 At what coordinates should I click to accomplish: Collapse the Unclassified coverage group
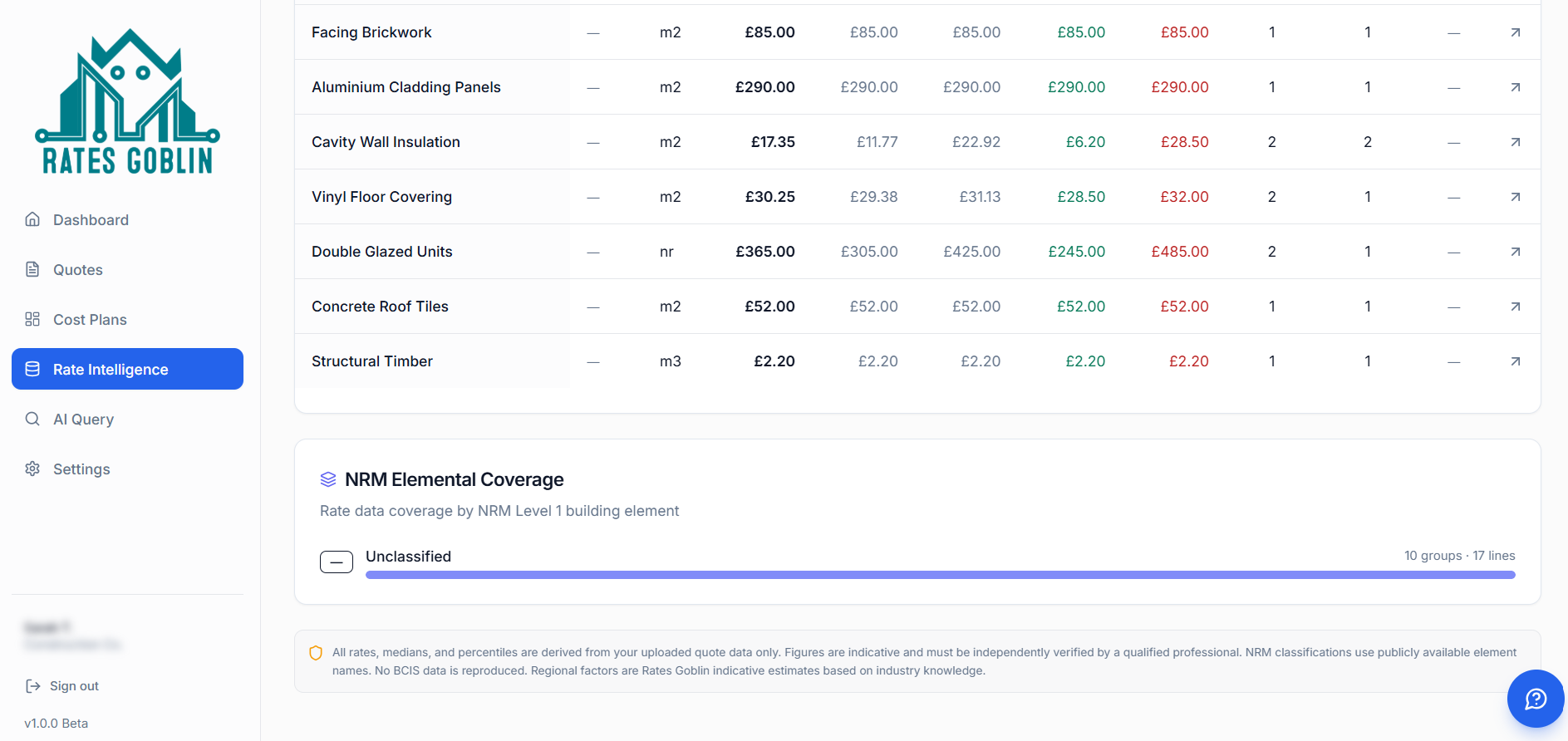coord(336,562)
